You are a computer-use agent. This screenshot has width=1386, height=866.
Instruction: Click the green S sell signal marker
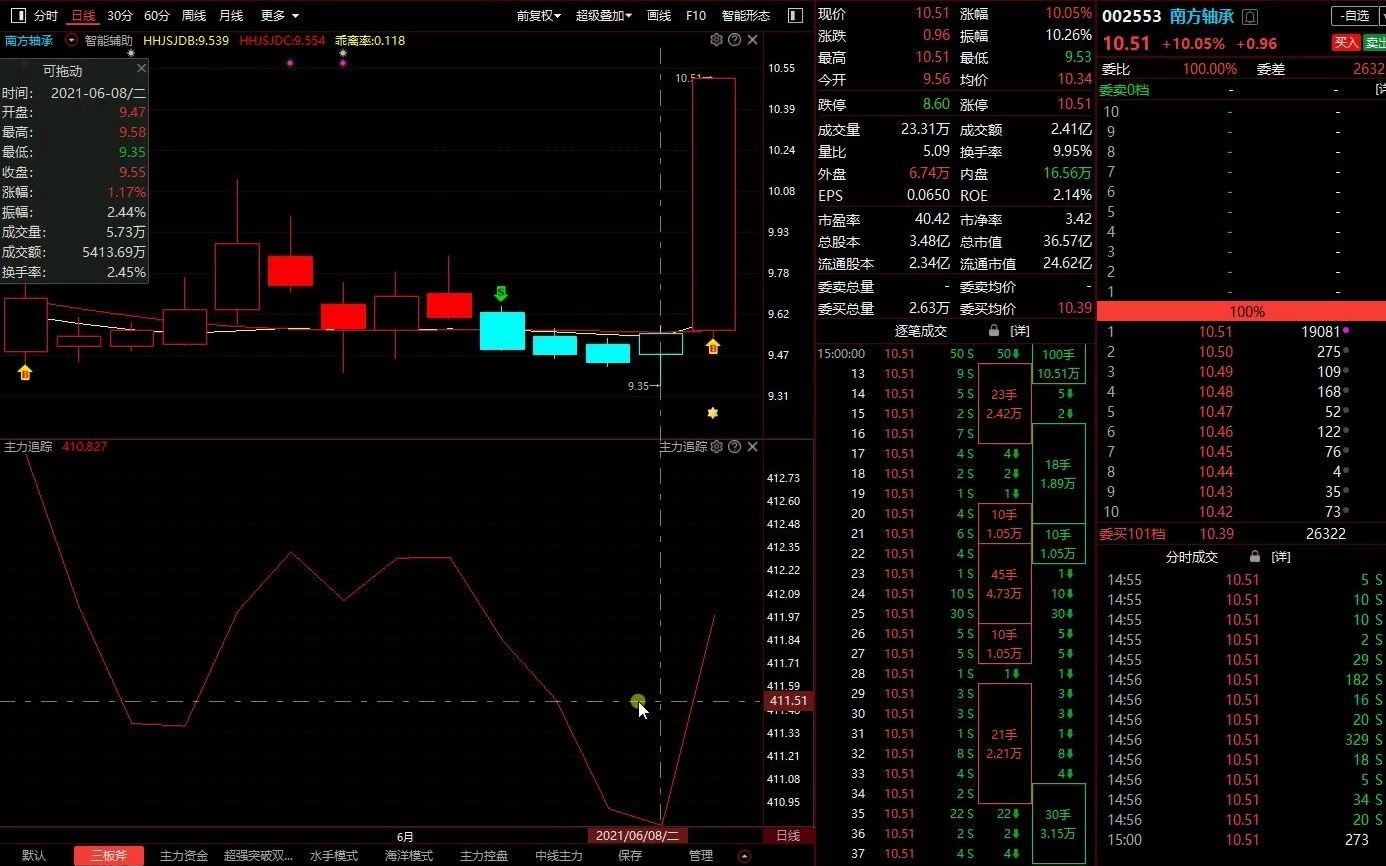click(x=501, y=293)
